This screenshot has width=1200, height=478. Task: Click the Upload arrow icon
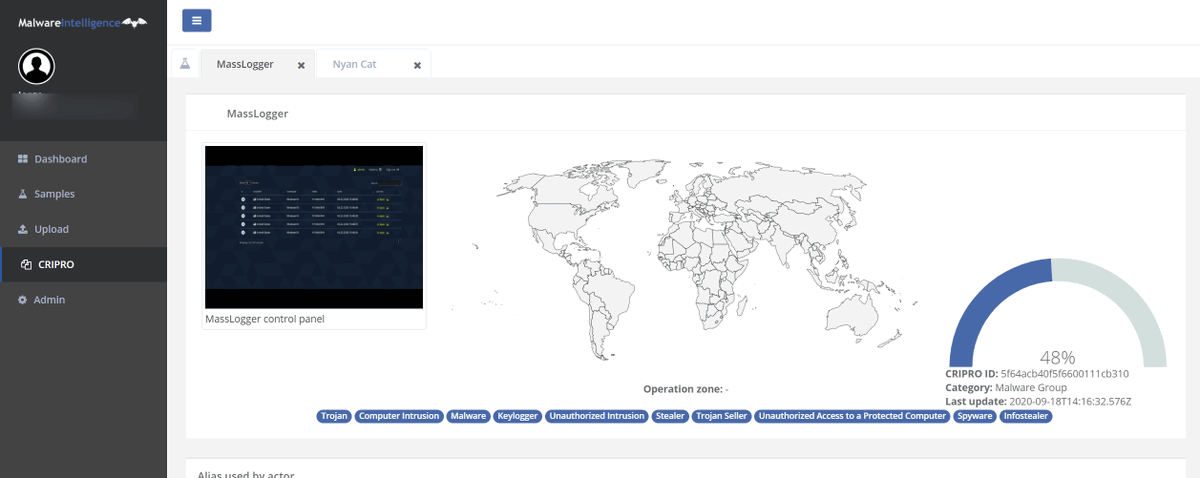[x=23, y=229]
